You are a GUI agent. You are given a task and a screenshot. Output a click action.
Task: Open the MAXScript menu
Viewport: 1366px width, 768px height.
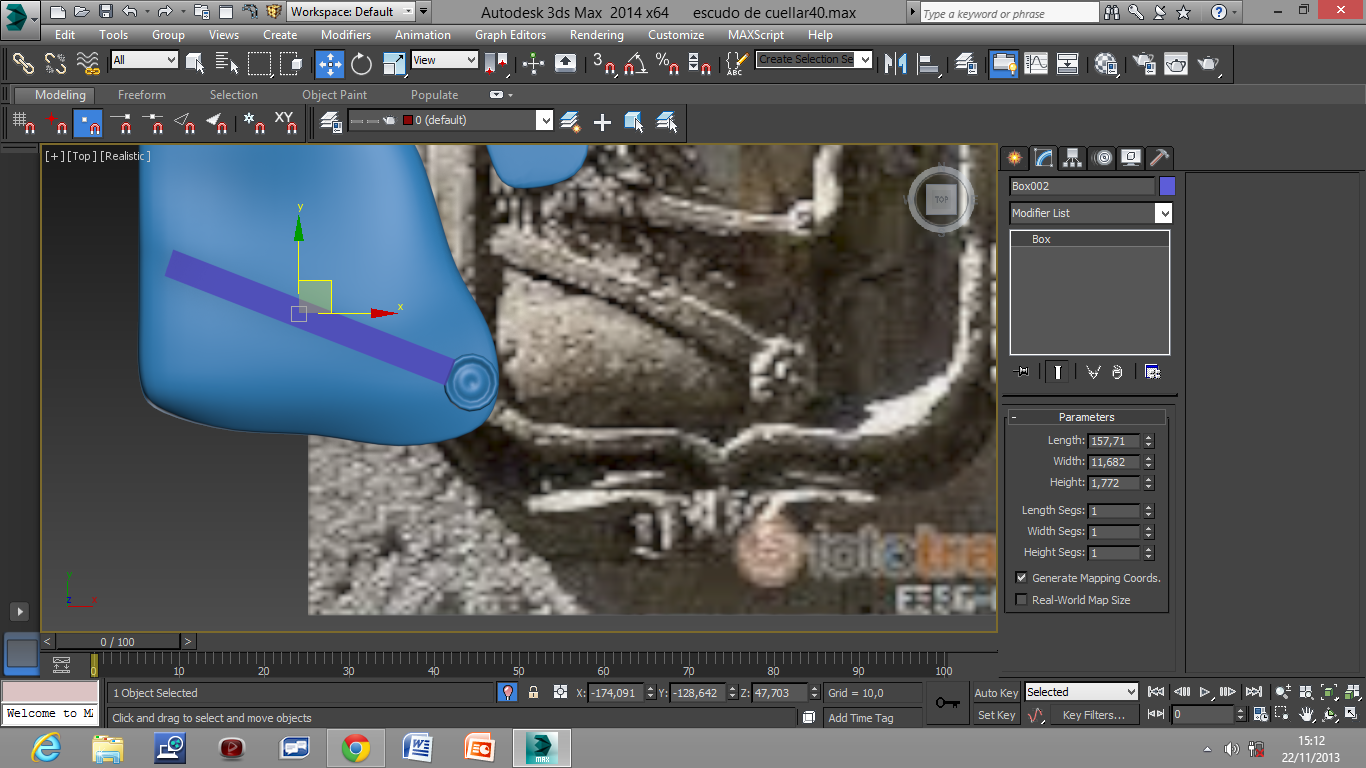756,35
